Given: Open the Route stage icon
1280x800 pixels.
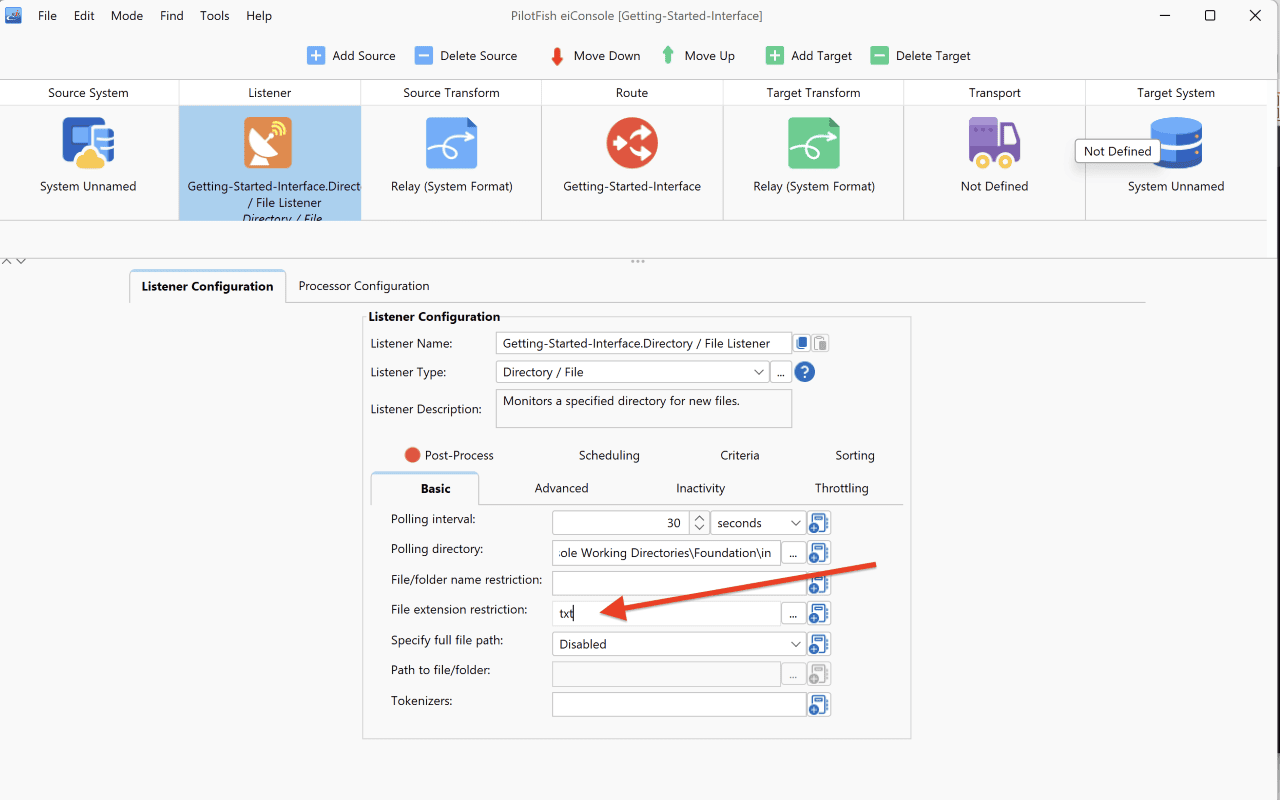Looking at the screenshot, I should (632, 143).
